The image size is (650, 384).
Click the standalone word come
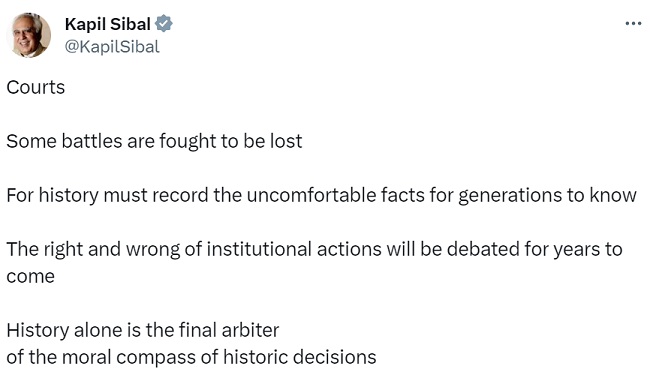30,277
